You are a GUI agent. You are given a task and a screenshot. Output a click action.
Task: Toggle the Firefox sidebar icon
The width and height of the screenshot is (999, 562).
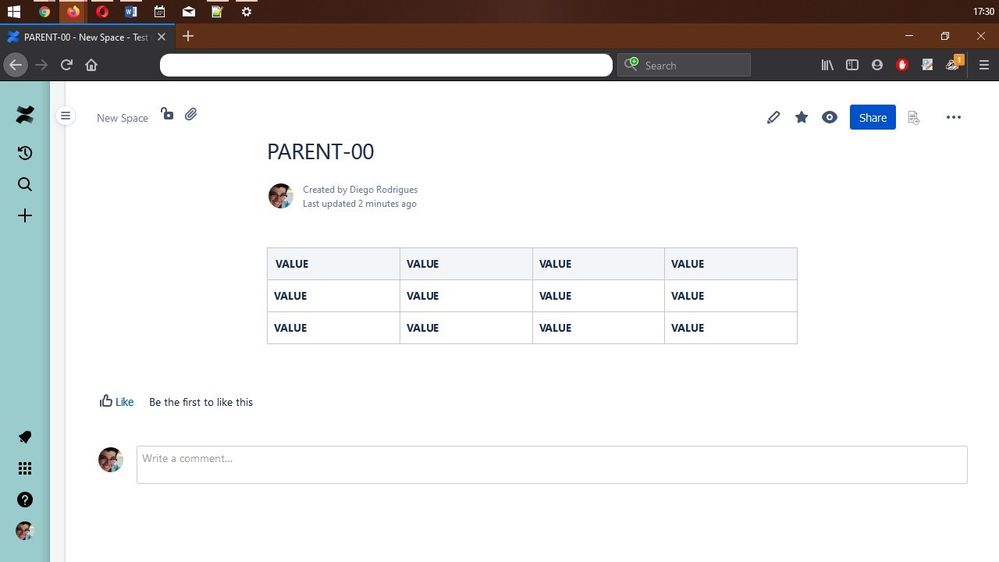click(852, 65)
